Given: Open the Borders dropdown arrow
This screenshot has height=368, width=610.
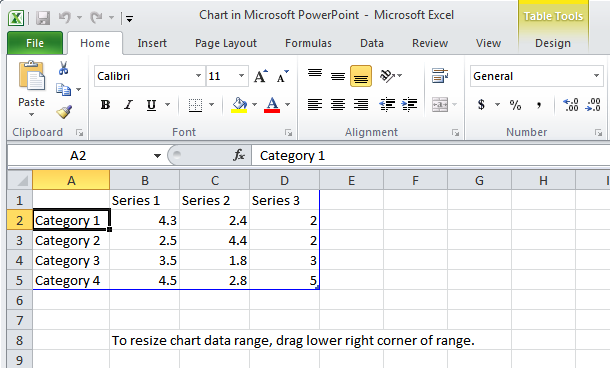Looking at the screenshot, I should click(212, 105).
